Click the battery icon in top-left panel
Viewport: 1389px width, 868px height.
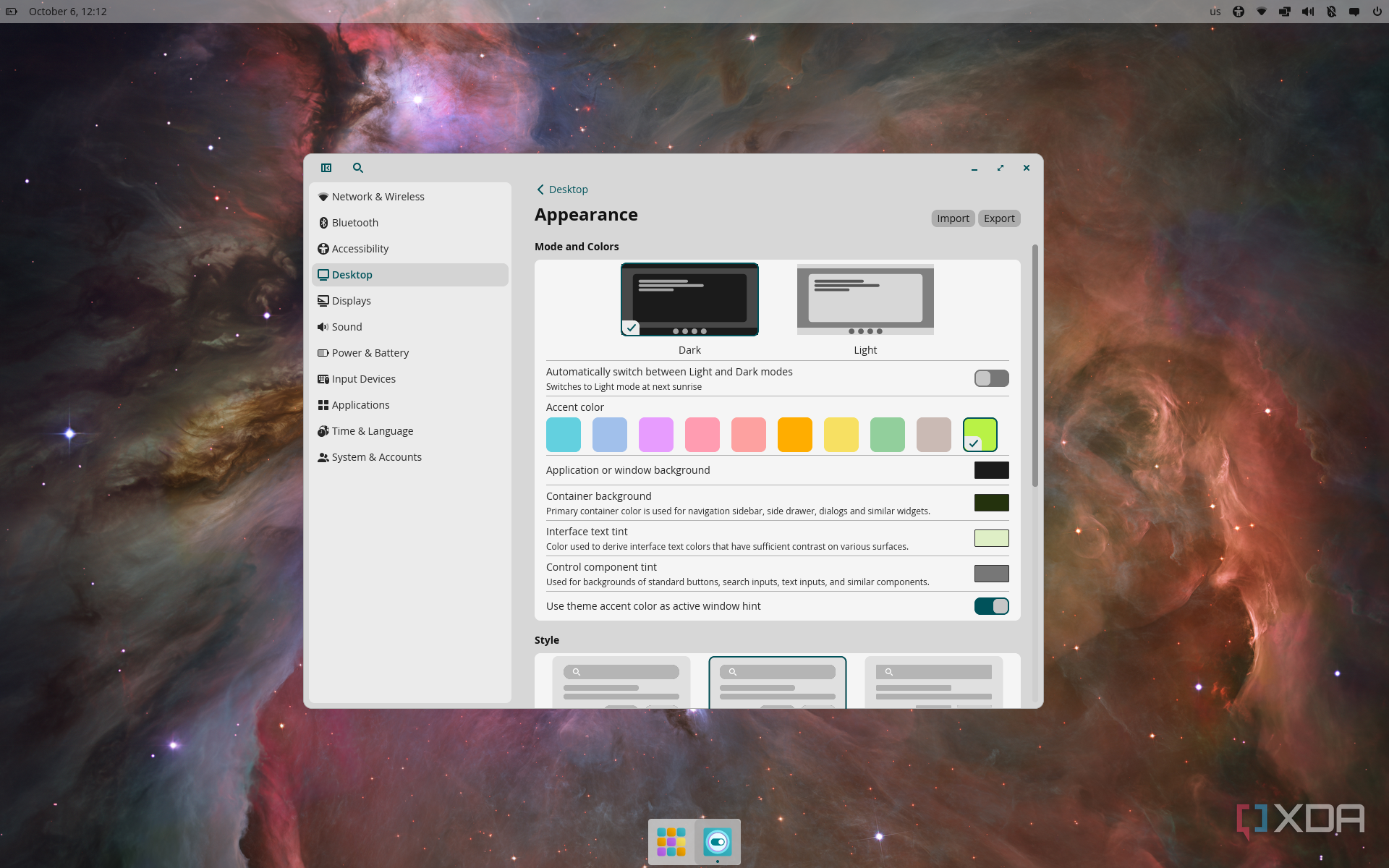[12, 12]
